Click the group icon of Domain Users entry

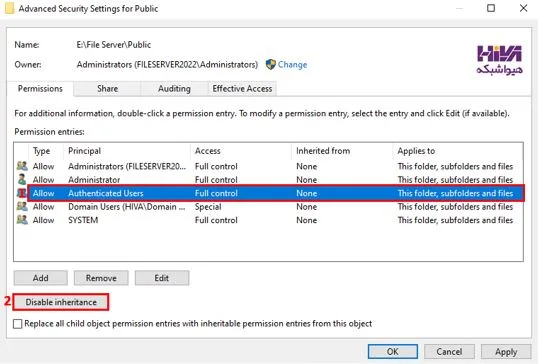point(22,207)
